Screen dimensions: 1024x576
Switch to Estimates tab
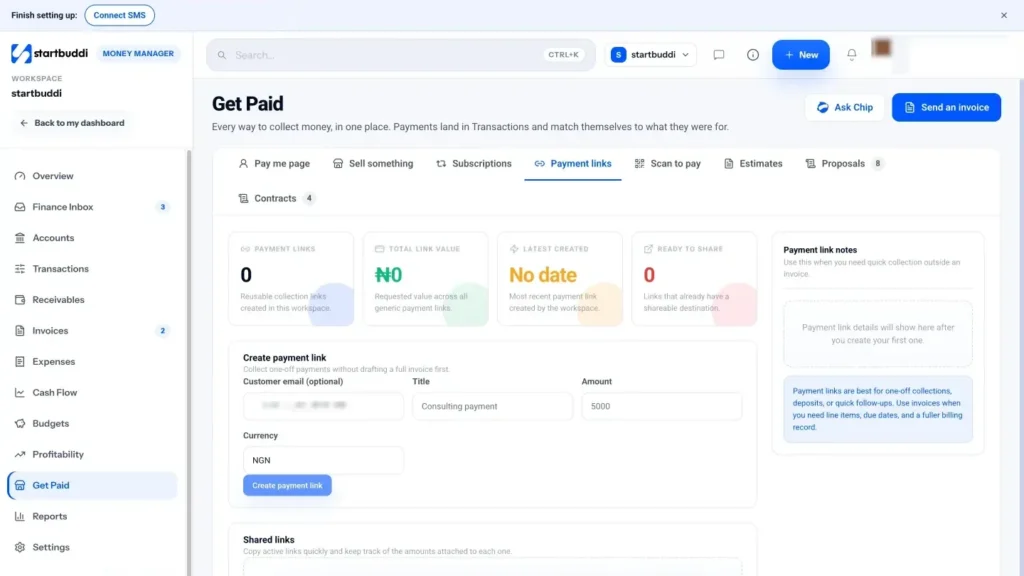point(753,163)
